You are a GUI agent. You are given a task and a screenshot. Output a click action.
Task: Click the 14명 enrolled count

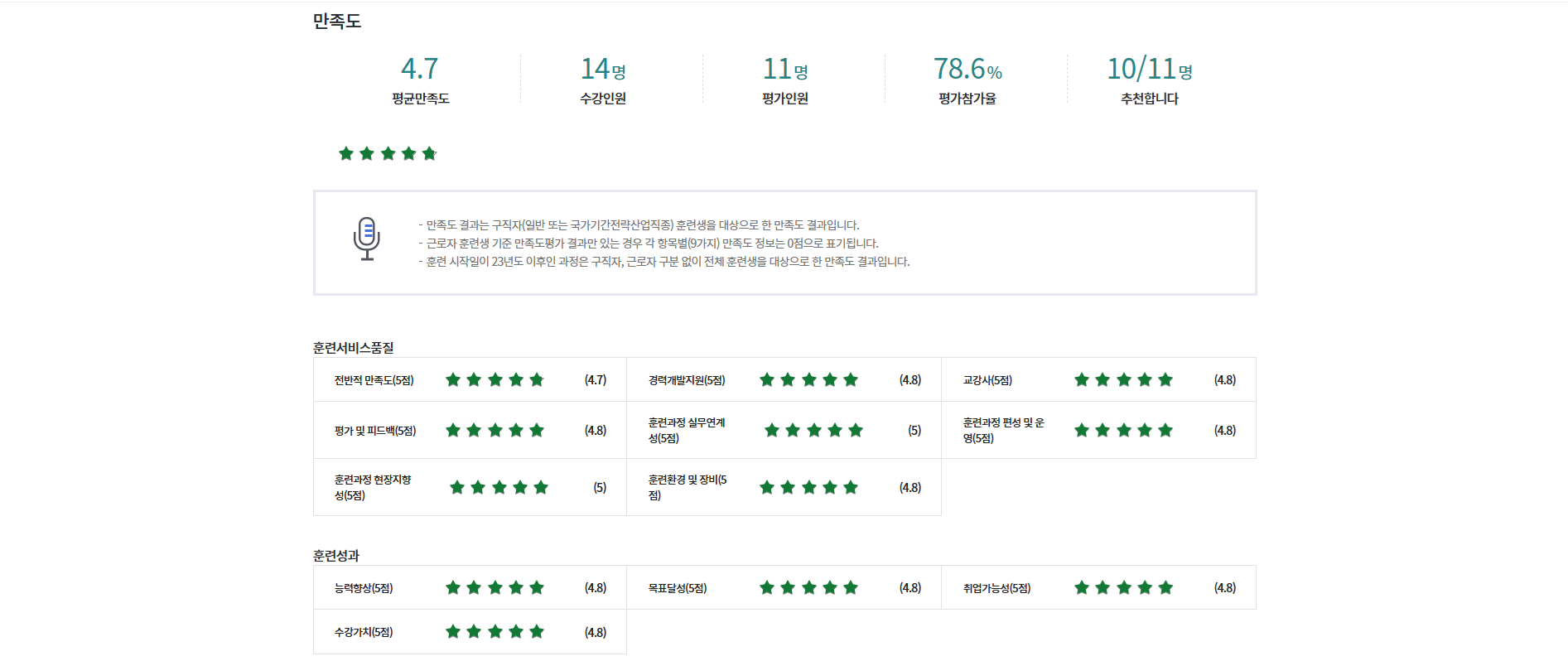tap(603, 69)
